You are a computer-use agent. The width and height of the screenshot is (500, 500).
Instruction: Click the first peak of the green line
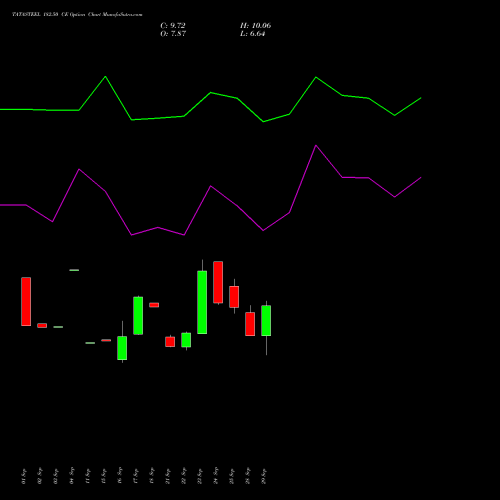tap(105, 77)
